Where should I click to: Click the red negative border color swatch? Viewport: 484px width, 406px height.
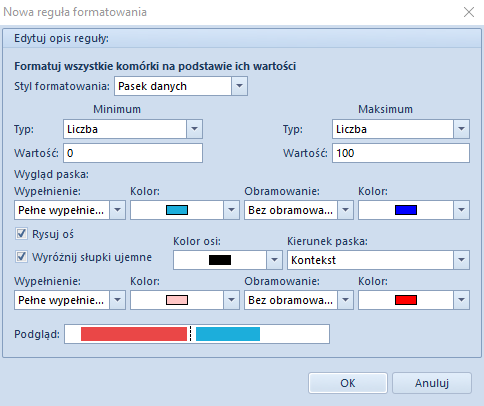tap(406, 300)
